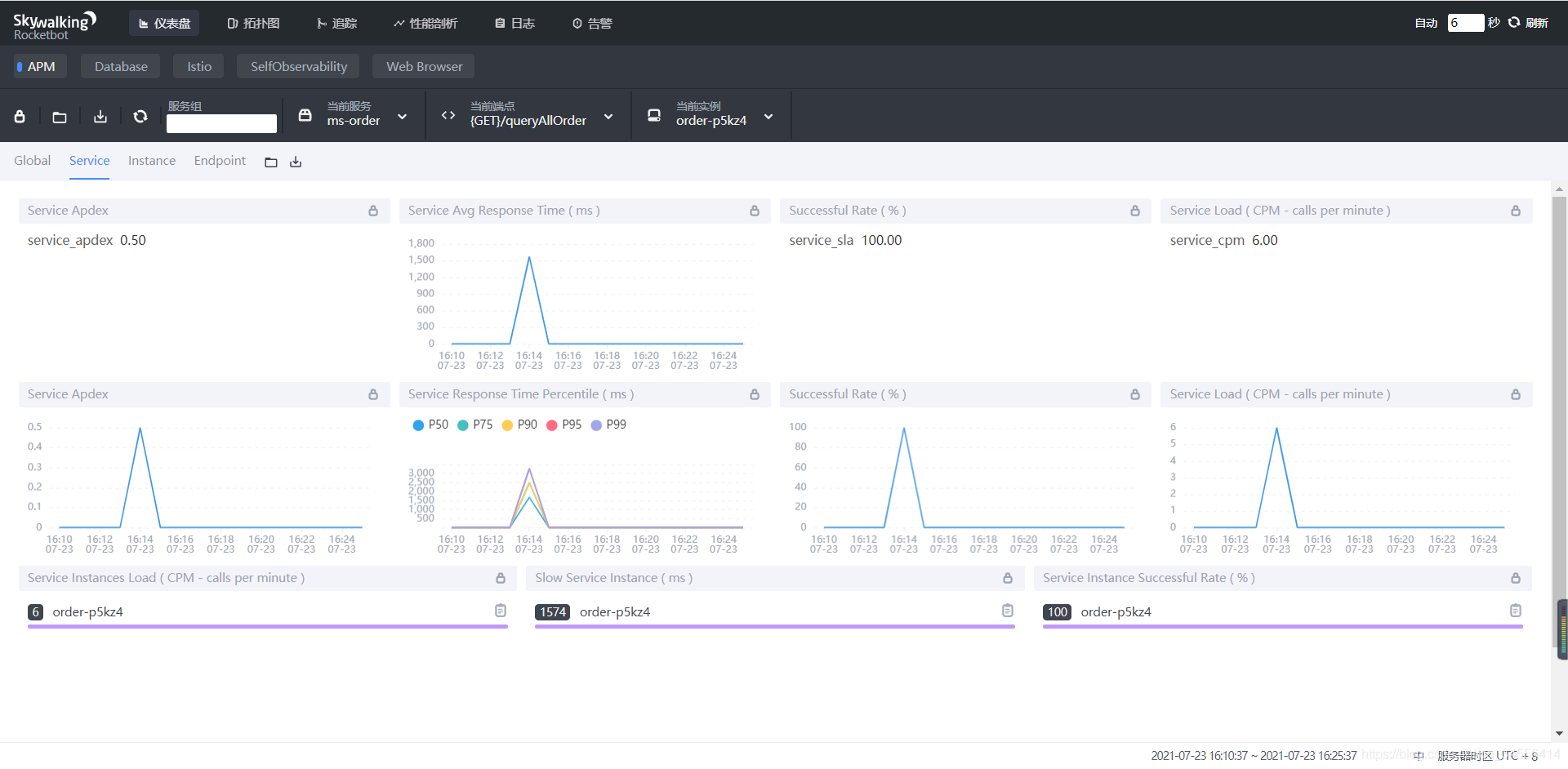Click the service_sla 100.00 value

point(881,240)
